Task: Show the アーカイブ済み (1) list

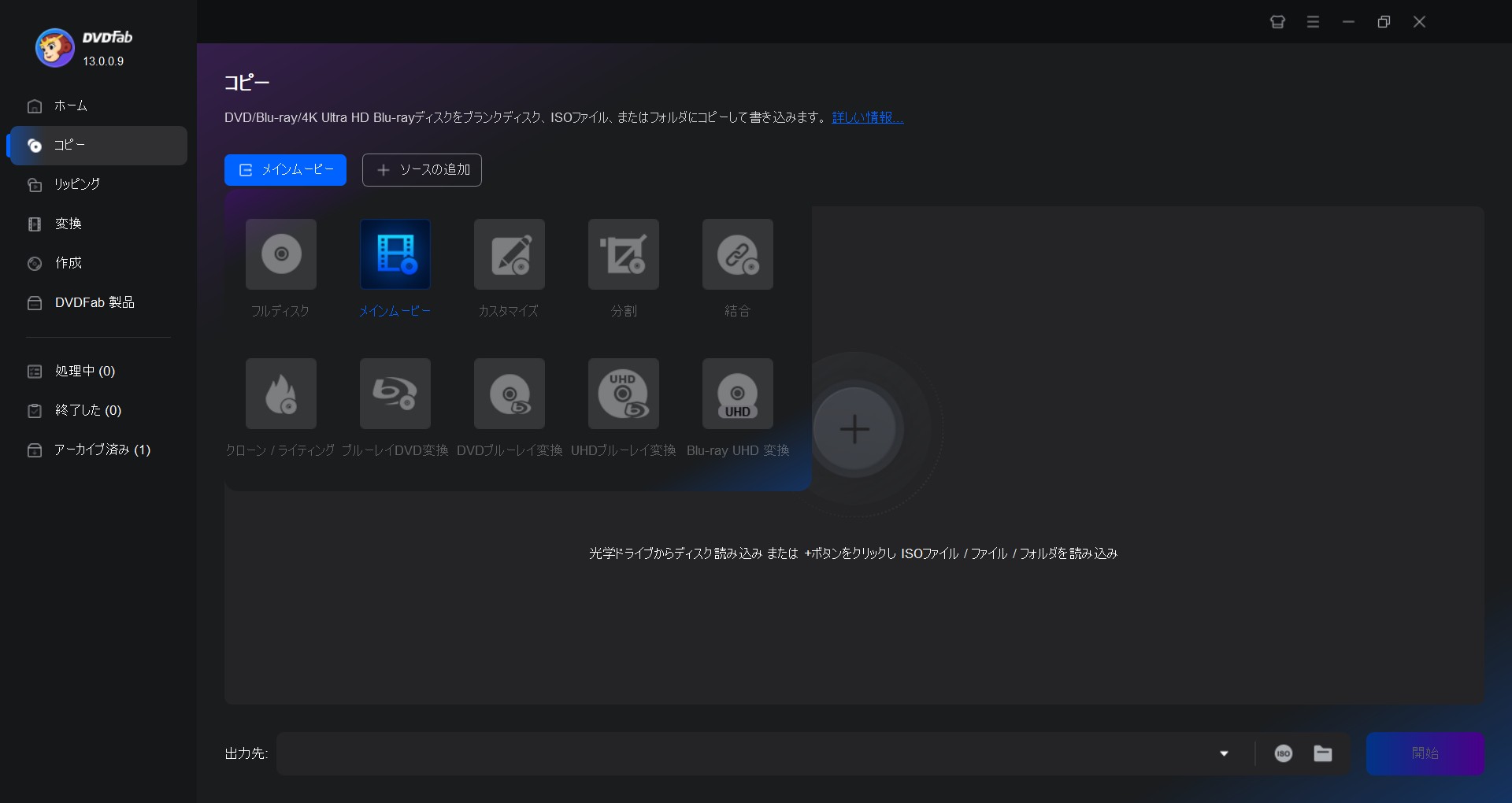Action: (x=98, y=450)
